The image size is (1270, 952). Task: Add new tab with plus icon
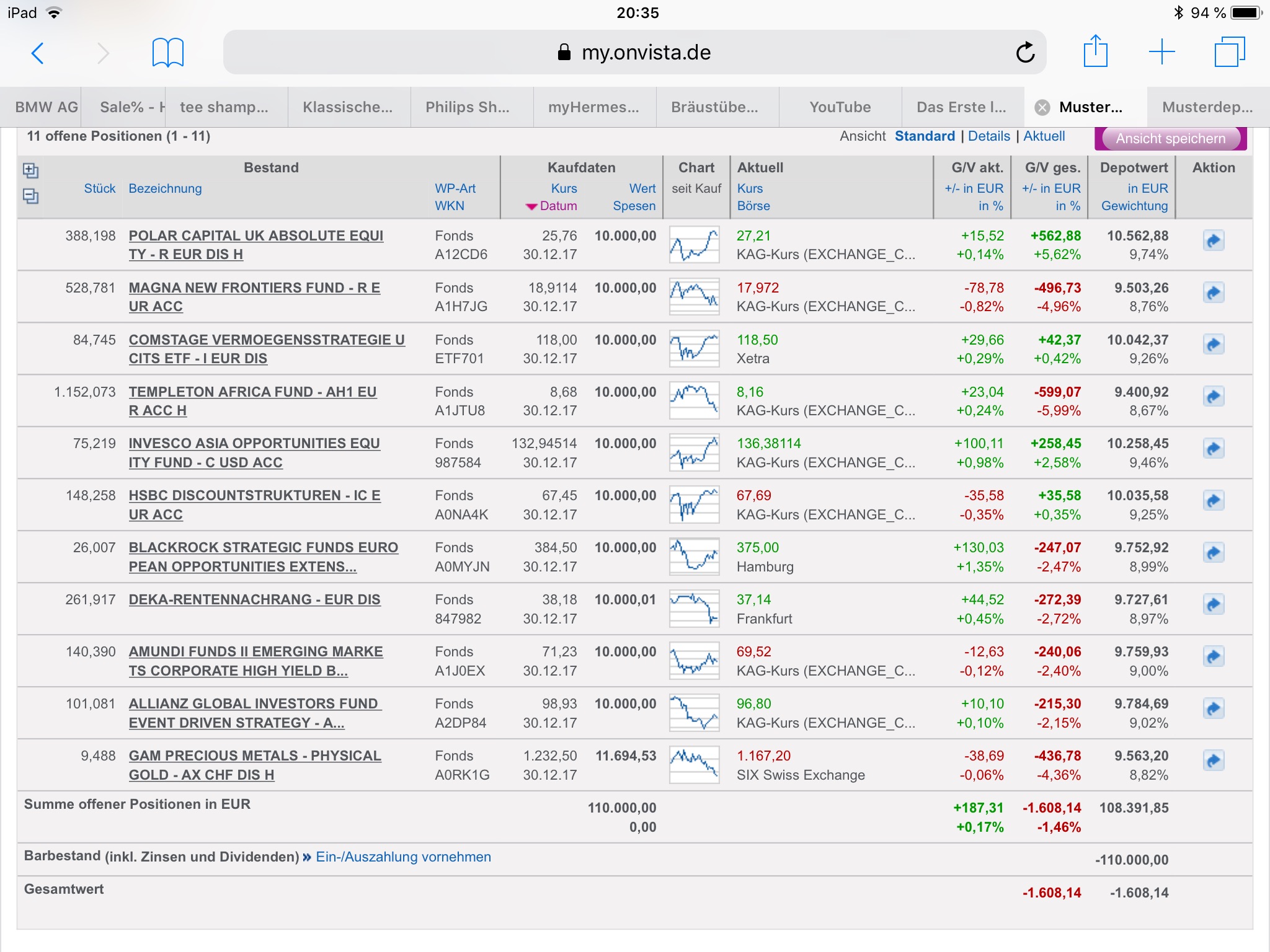click(1161, 52)
